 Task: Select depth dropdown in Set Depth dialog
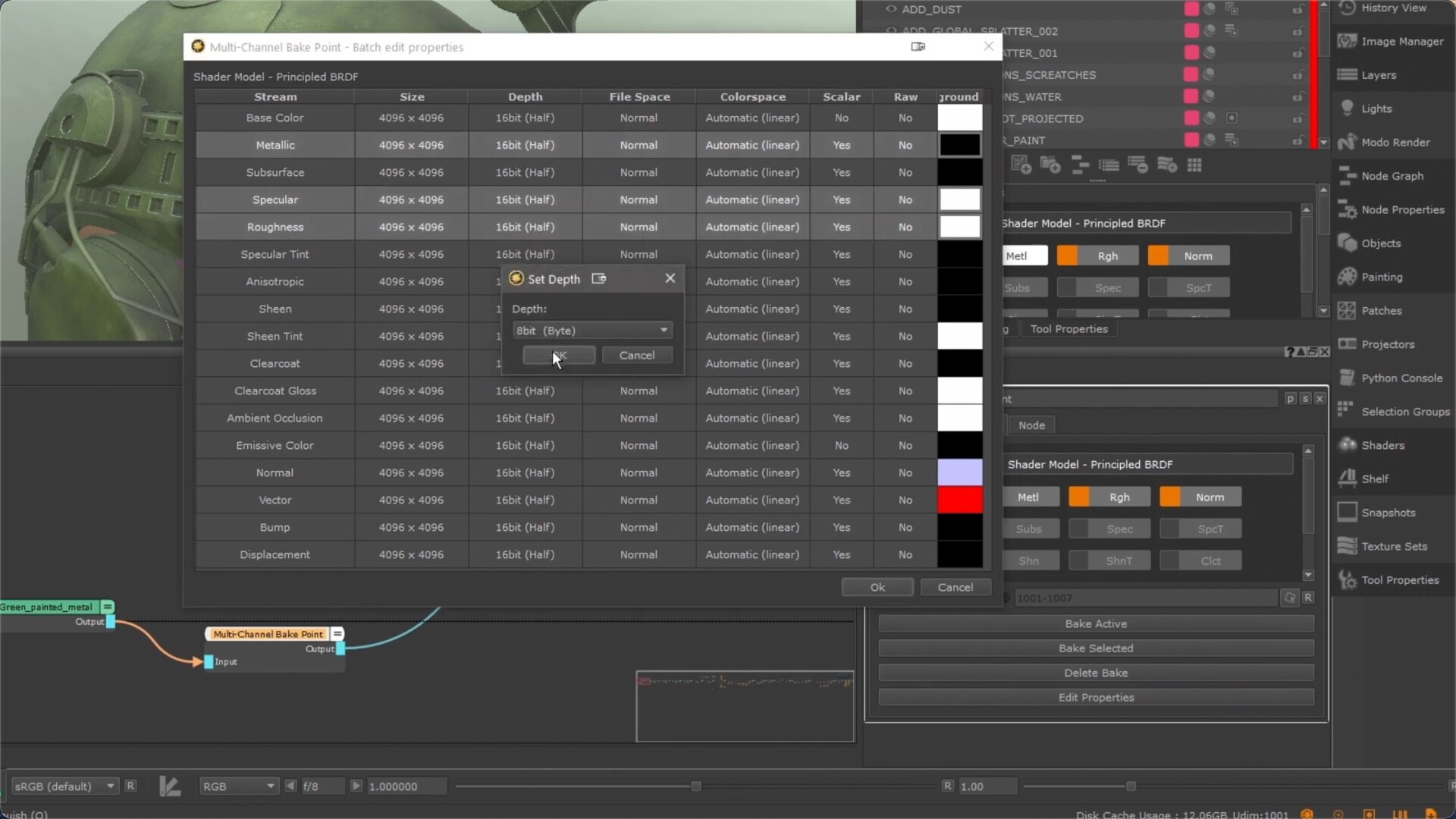[590, 330]
